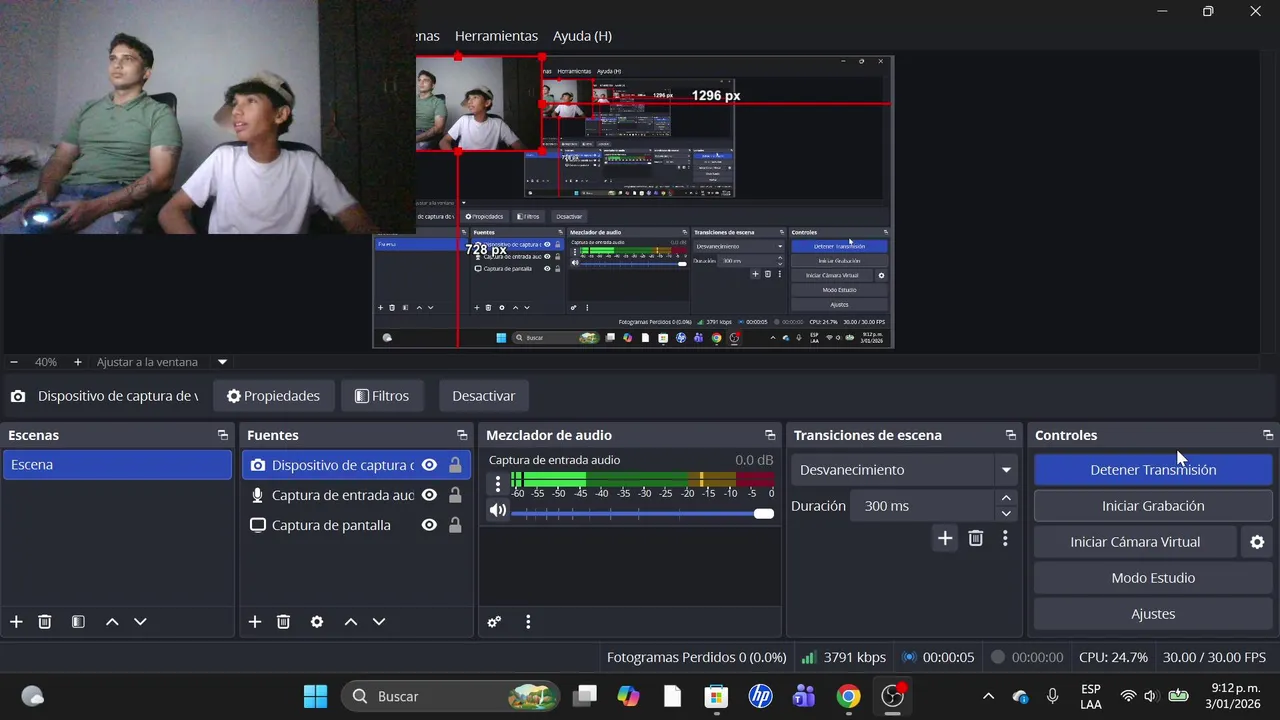Decrease Duración value down arrow
1280x720 pixels.
click(1006, 514)
